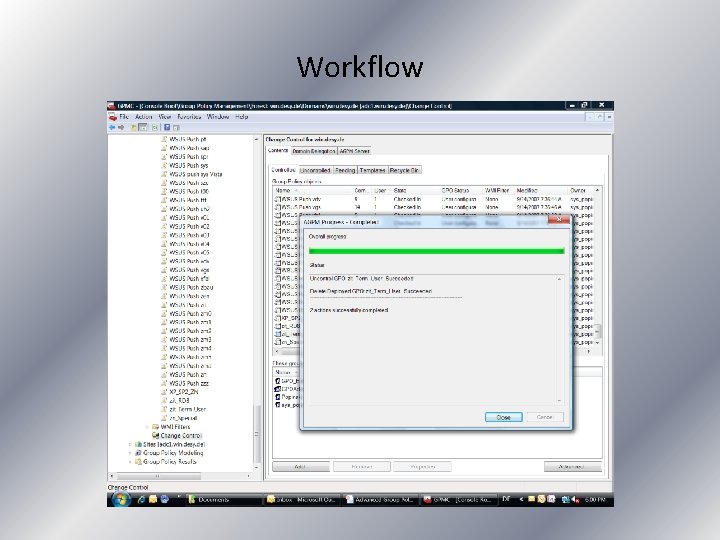Click the taskbar clock showing 5:00 PM
The height and width of the screenshot is (540, 720).
point(595,500)
